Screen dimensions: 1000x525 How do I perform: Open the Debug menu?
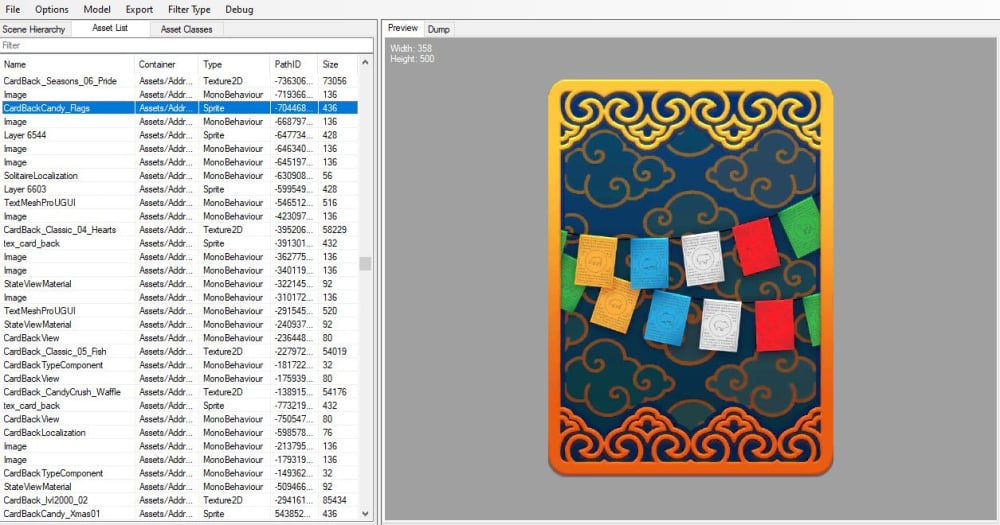tap(239, 9)
